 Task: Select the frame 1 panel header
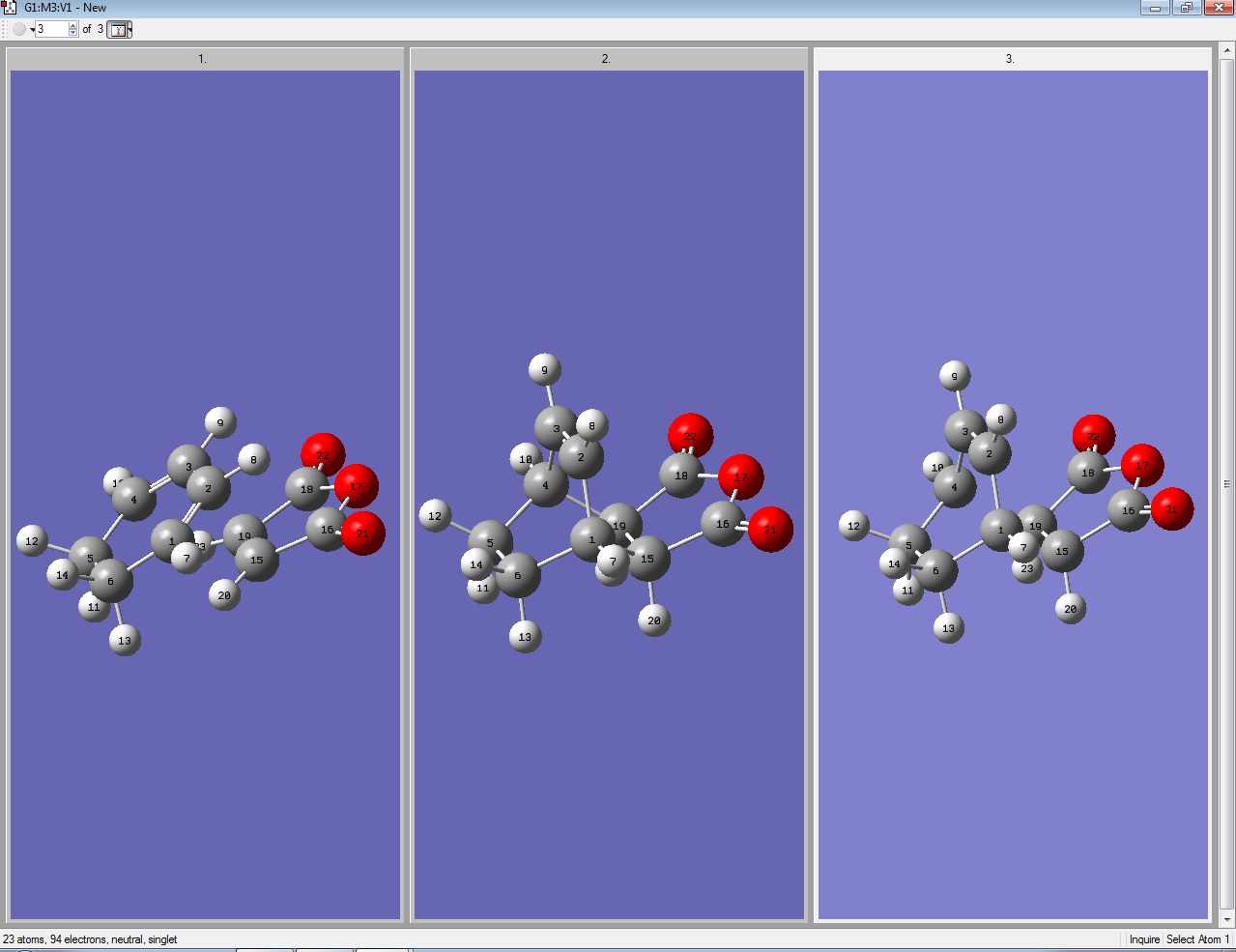tap(205, 59)
